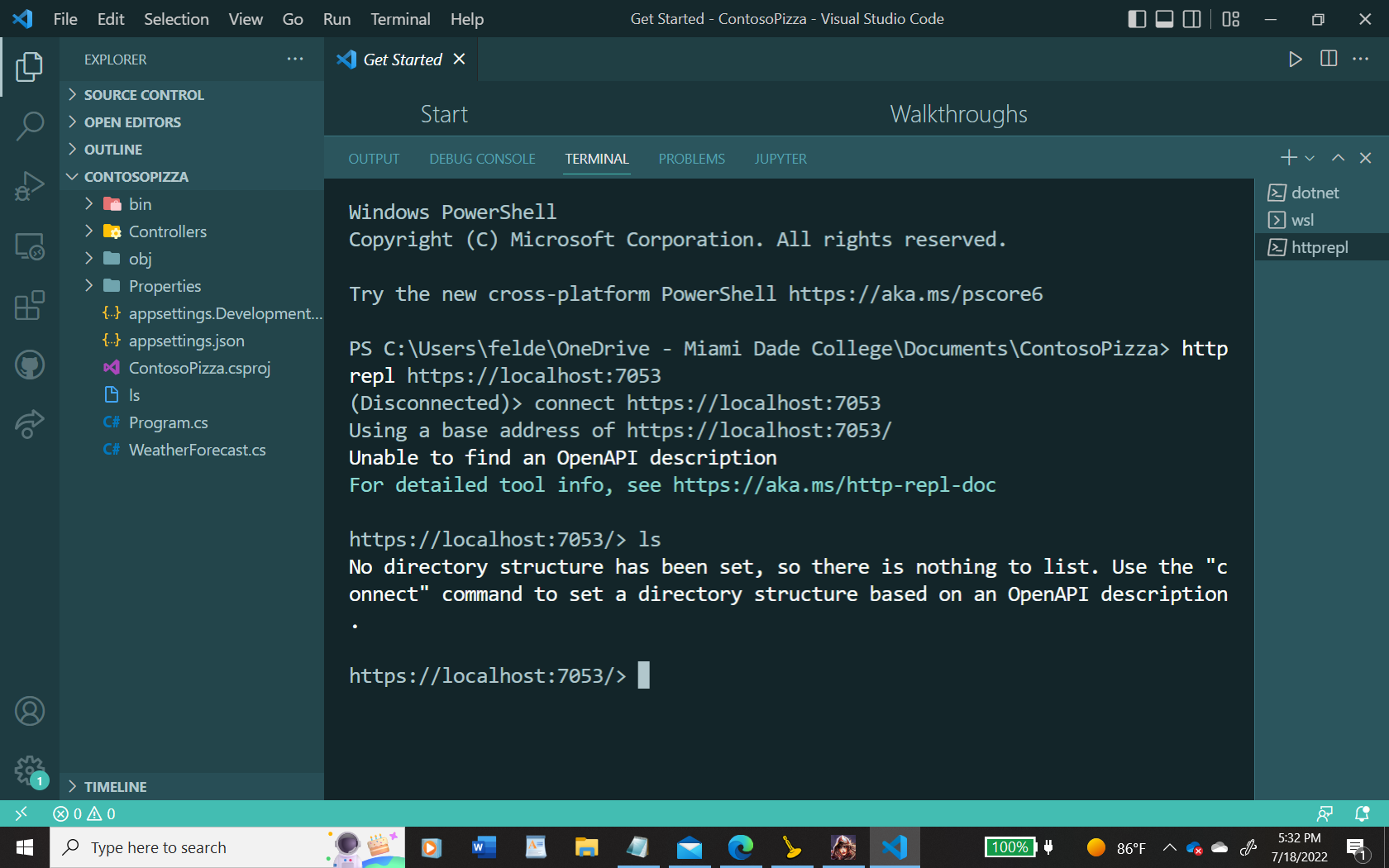Close the terminal panel
1389x868 pixels.
(x=1366, y=158)
